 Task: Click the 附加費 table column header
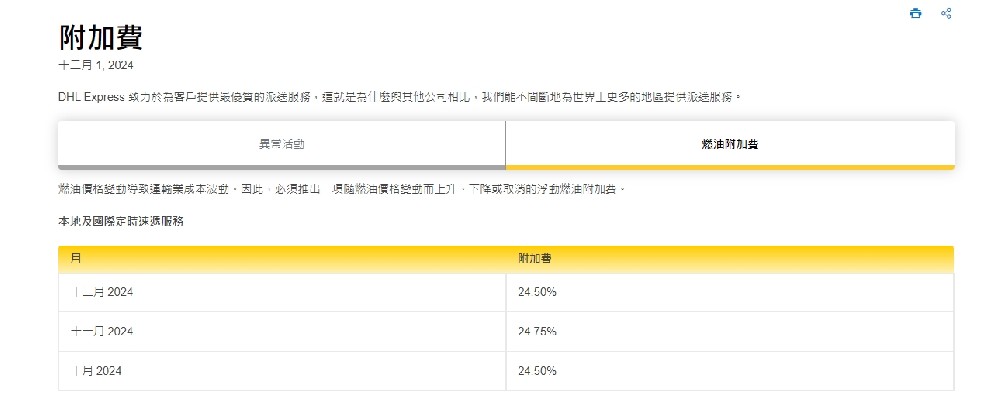pos(534,258)
